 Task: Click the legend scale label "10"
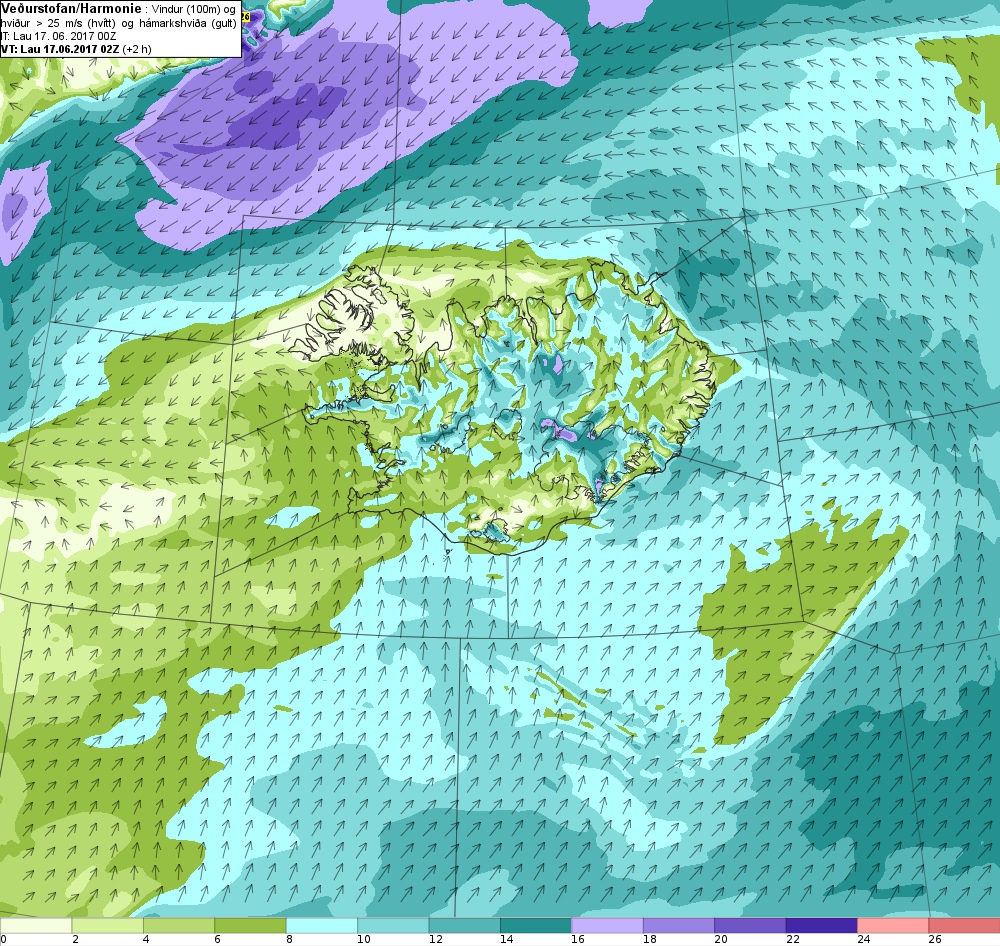pyautogui.click(x=364, y=939)
